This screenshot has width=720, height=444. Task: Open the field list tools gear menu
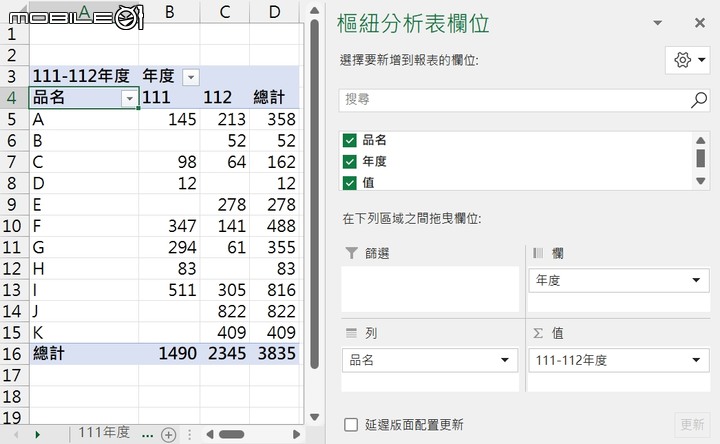(x=687, y=60)
